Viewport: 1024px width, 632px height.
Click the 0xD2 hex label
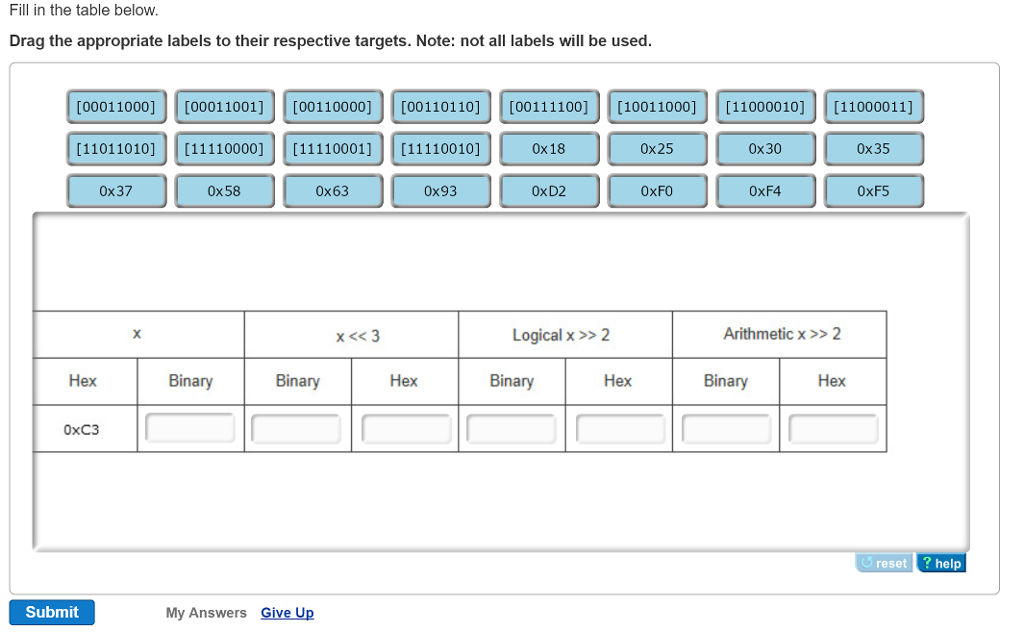point(549,190)
